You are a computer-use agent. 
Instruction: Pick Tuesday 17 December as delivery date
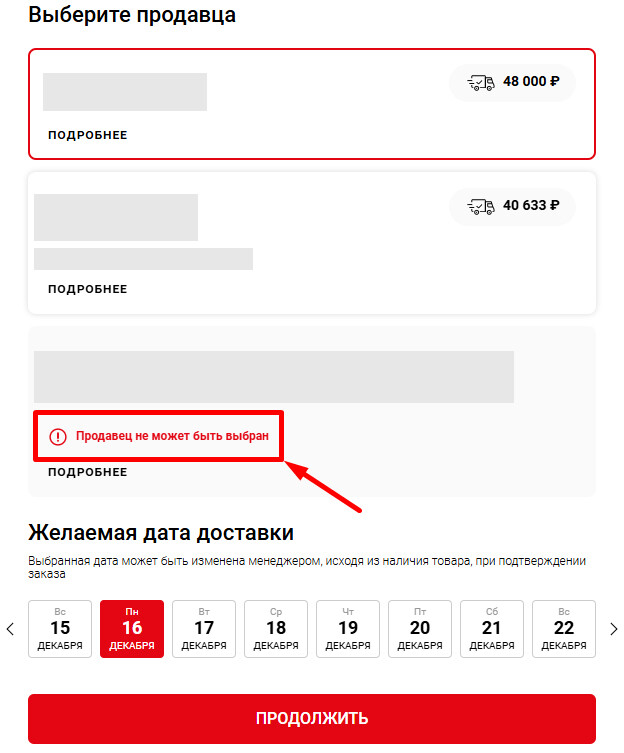pos(204,629)
